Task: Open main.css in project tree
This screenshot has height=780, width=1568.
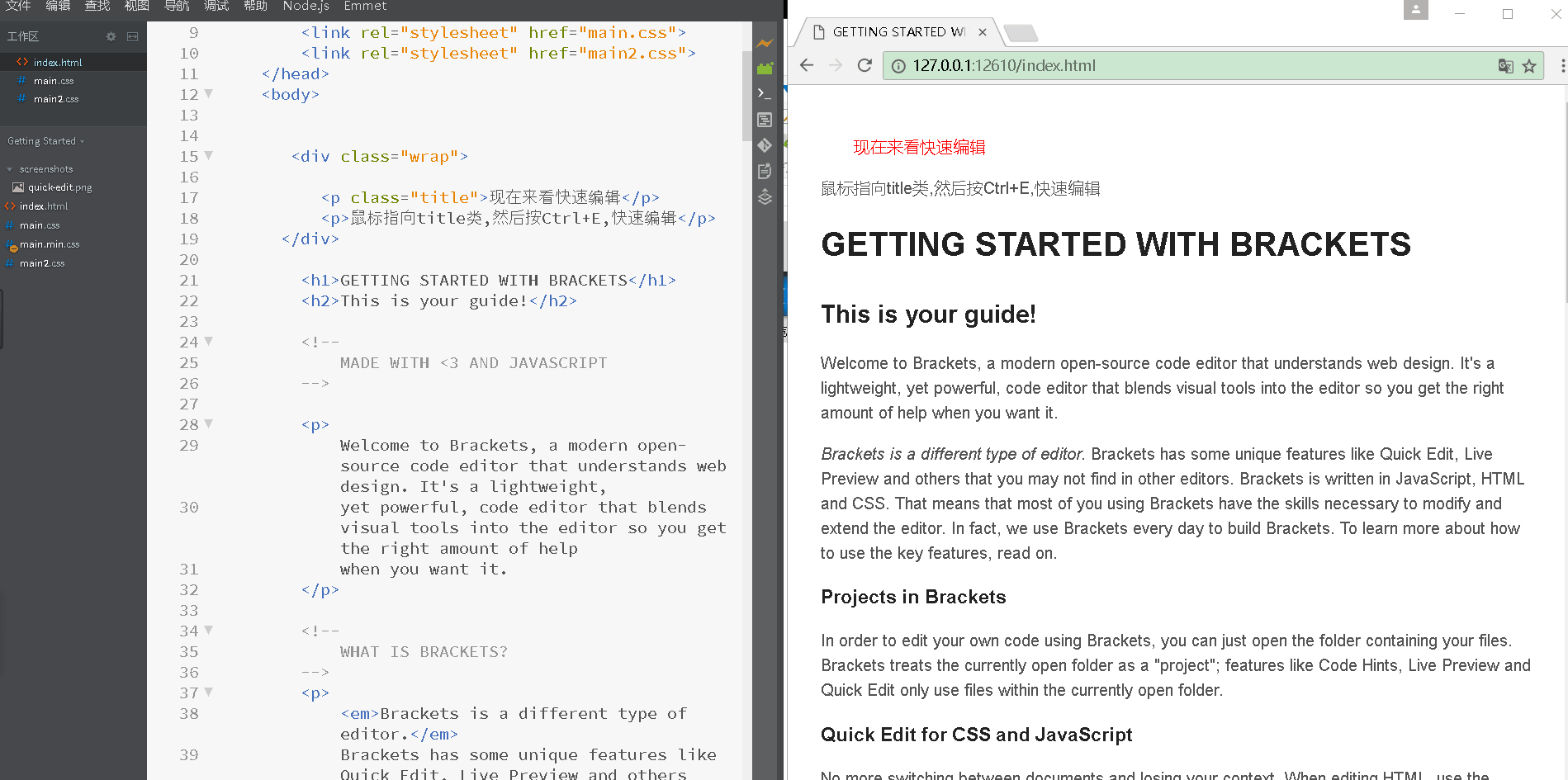Action: pyautogui.click(x=40, y=225)
